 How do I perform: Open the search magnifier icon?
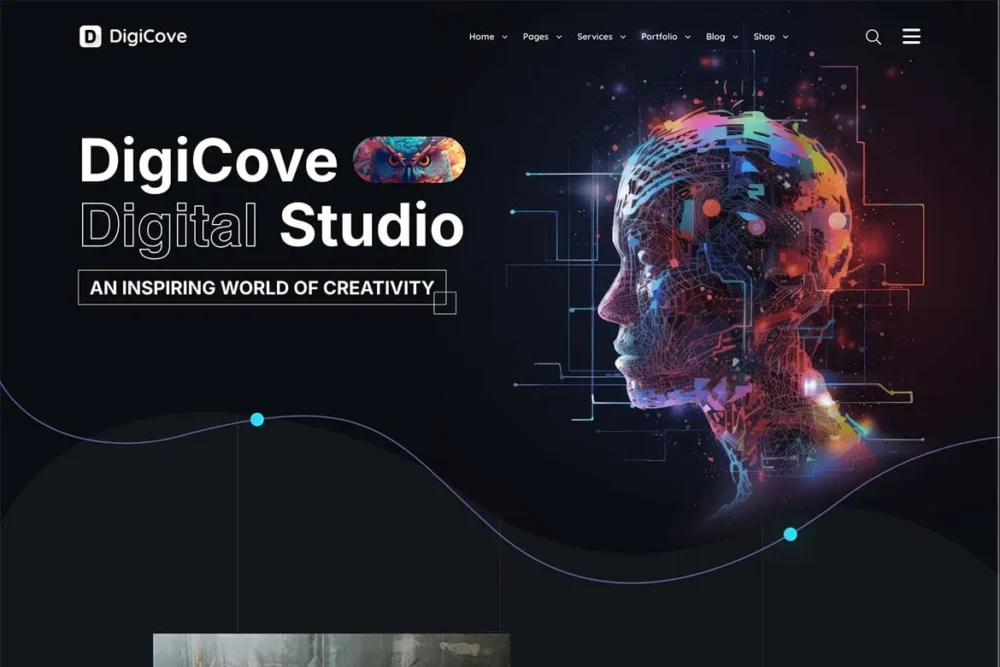point(873,37)
